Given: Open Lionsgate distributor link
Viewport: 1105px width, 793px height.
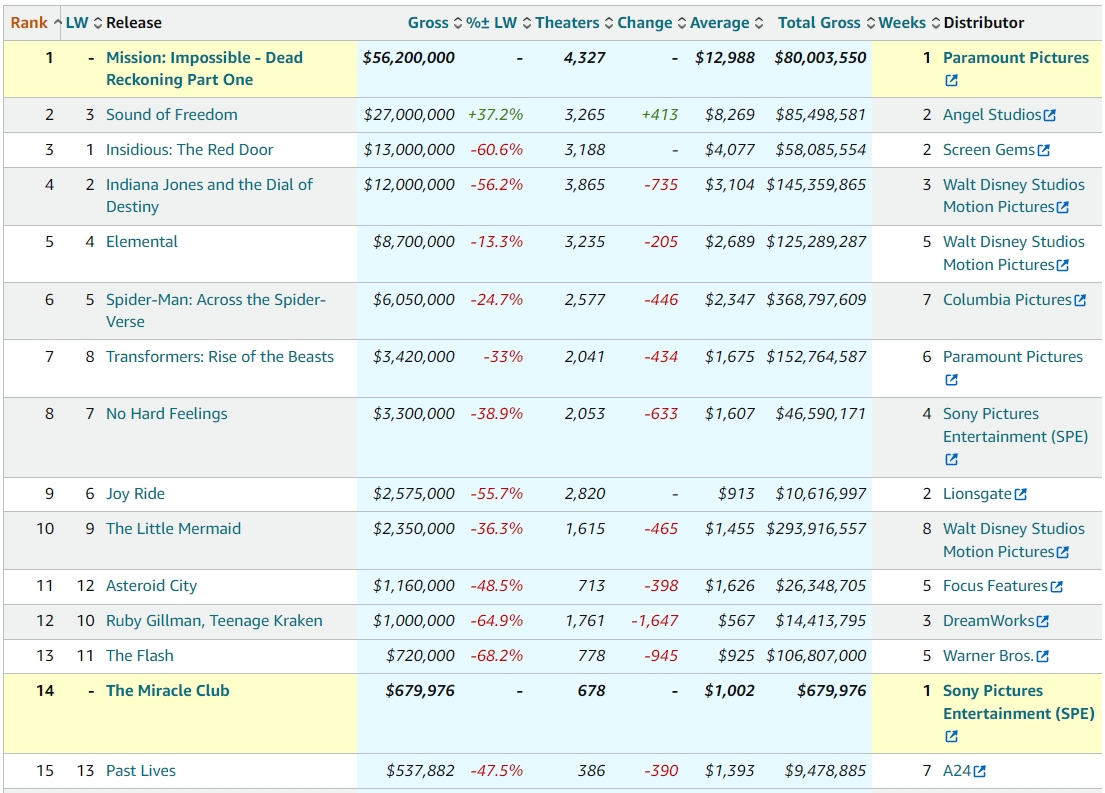Looking at the screenshot, I should click(977, 493).
